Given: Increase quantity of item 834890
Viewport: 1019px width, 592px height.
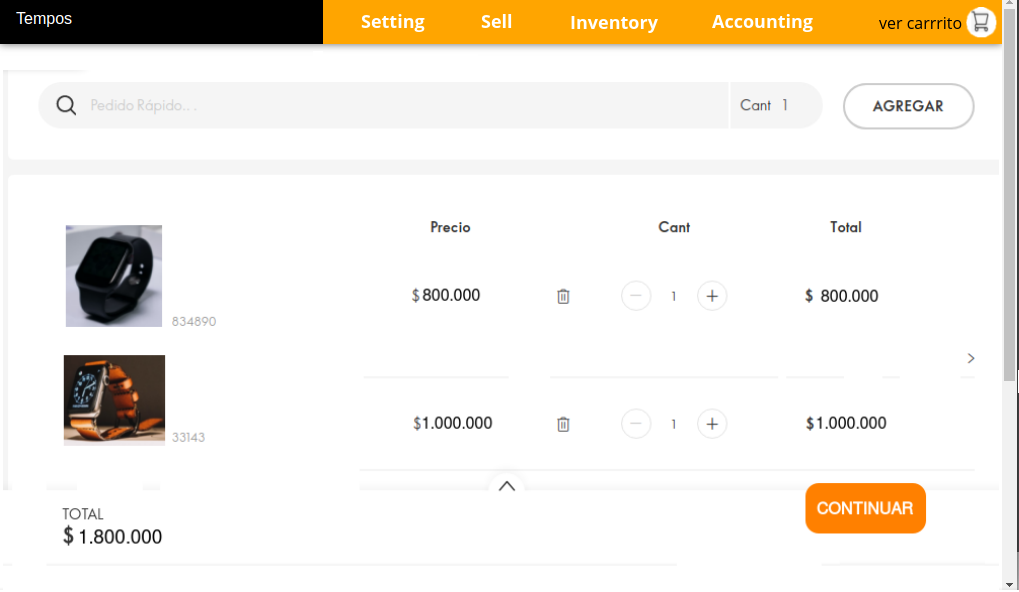Looking at the screenshot, I should pos(712,296).
